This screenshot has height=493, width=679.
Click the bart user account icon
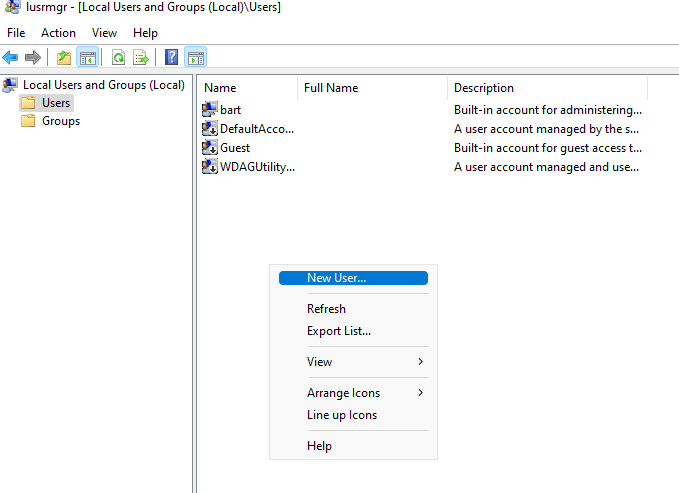[210, 110]
